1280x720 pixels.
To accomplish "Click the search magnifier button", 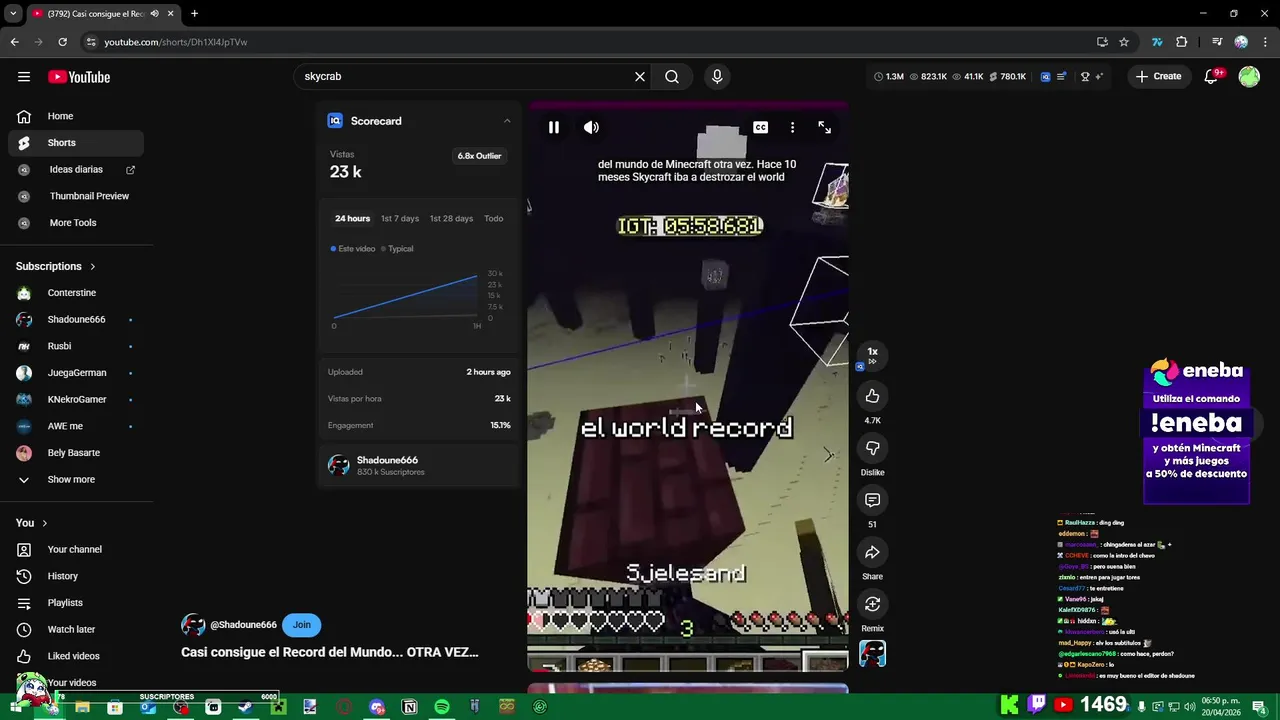I will 672,77.
